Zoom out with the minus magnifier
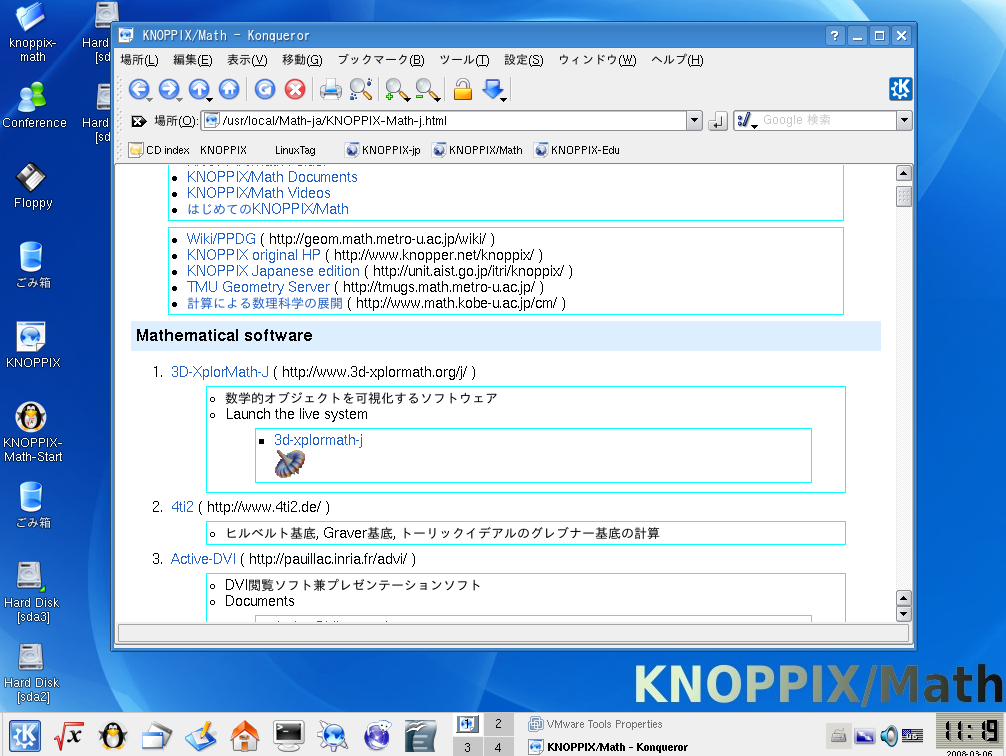 pyautogui.click(x=427, y=89)
